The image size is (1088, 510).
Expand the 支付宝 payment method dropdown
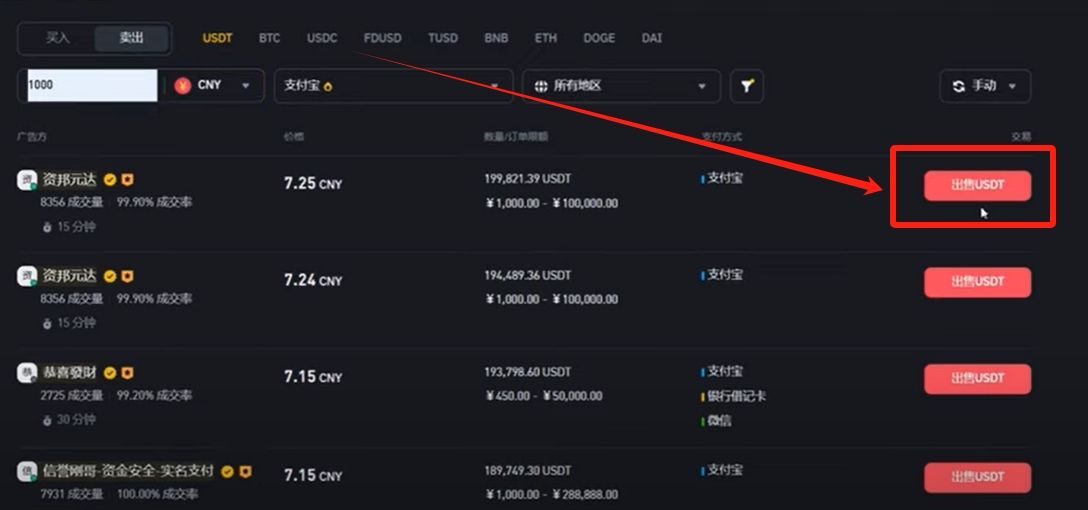(393, 86)
